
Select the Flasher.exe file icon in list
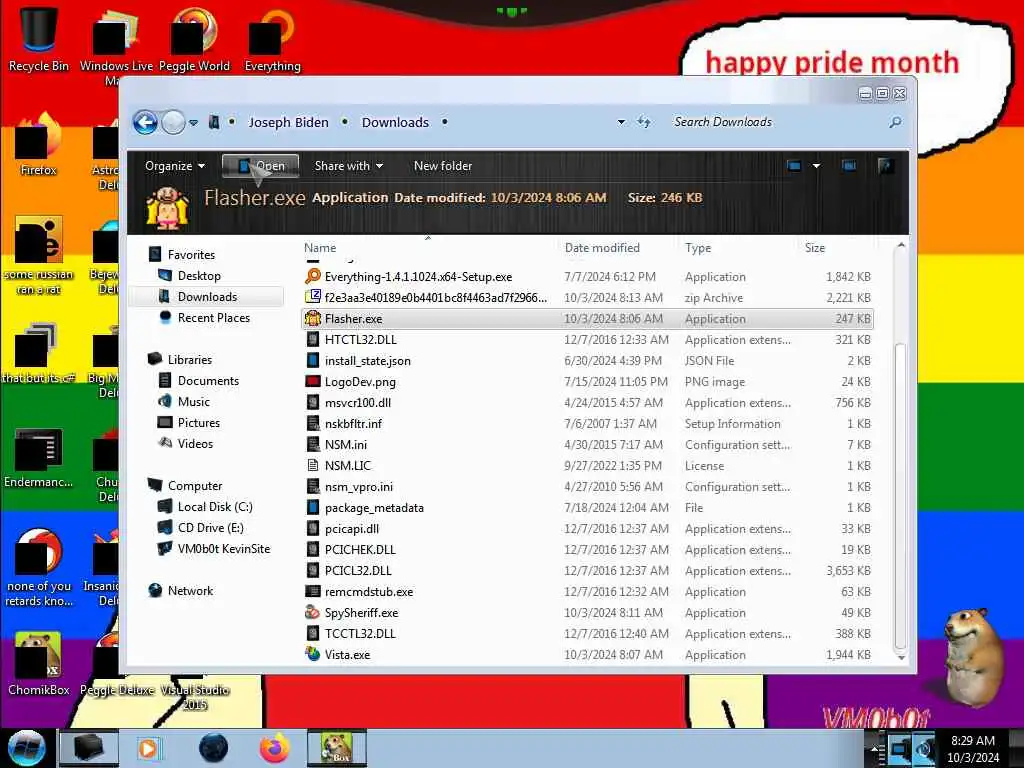pos(313,319)
